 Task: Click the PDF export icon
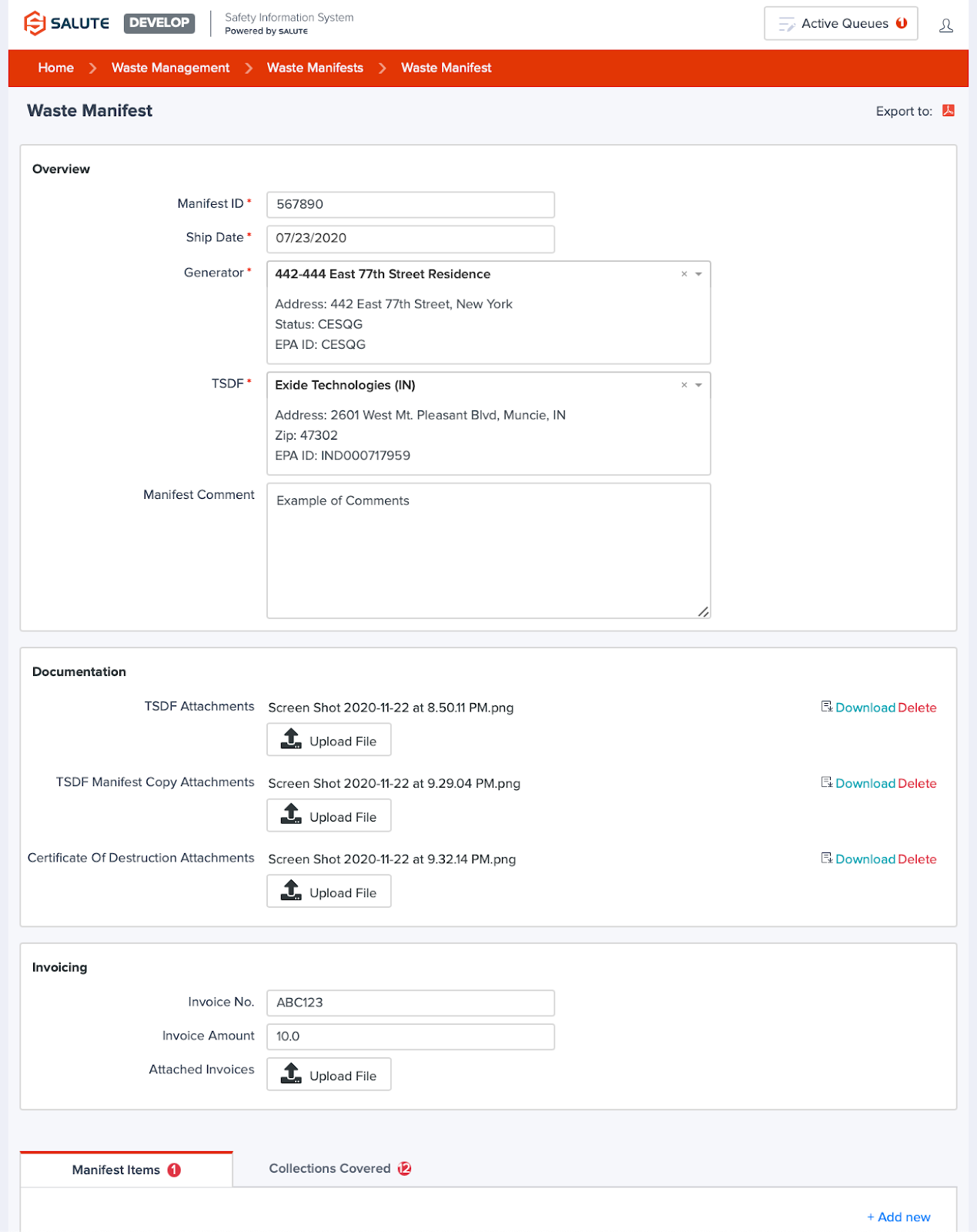coord(948,111)
